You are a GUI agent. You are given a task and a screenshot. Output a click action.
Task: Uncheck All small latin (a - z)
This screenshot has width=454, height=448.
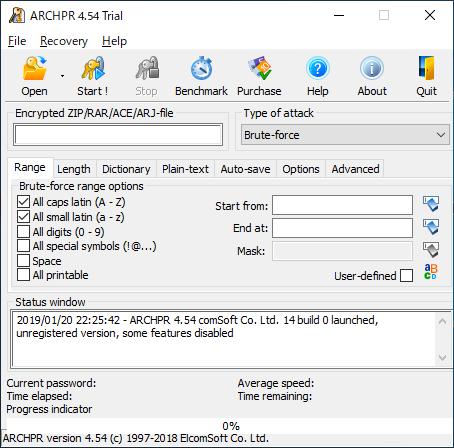23,217
